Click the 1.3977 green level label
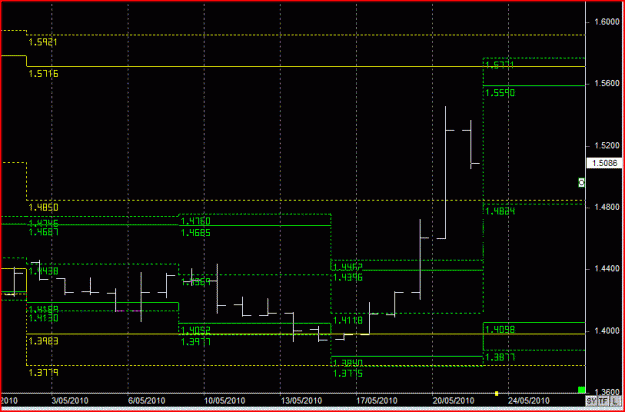Screen dimensions: 625x412 [x=196, y=341]
